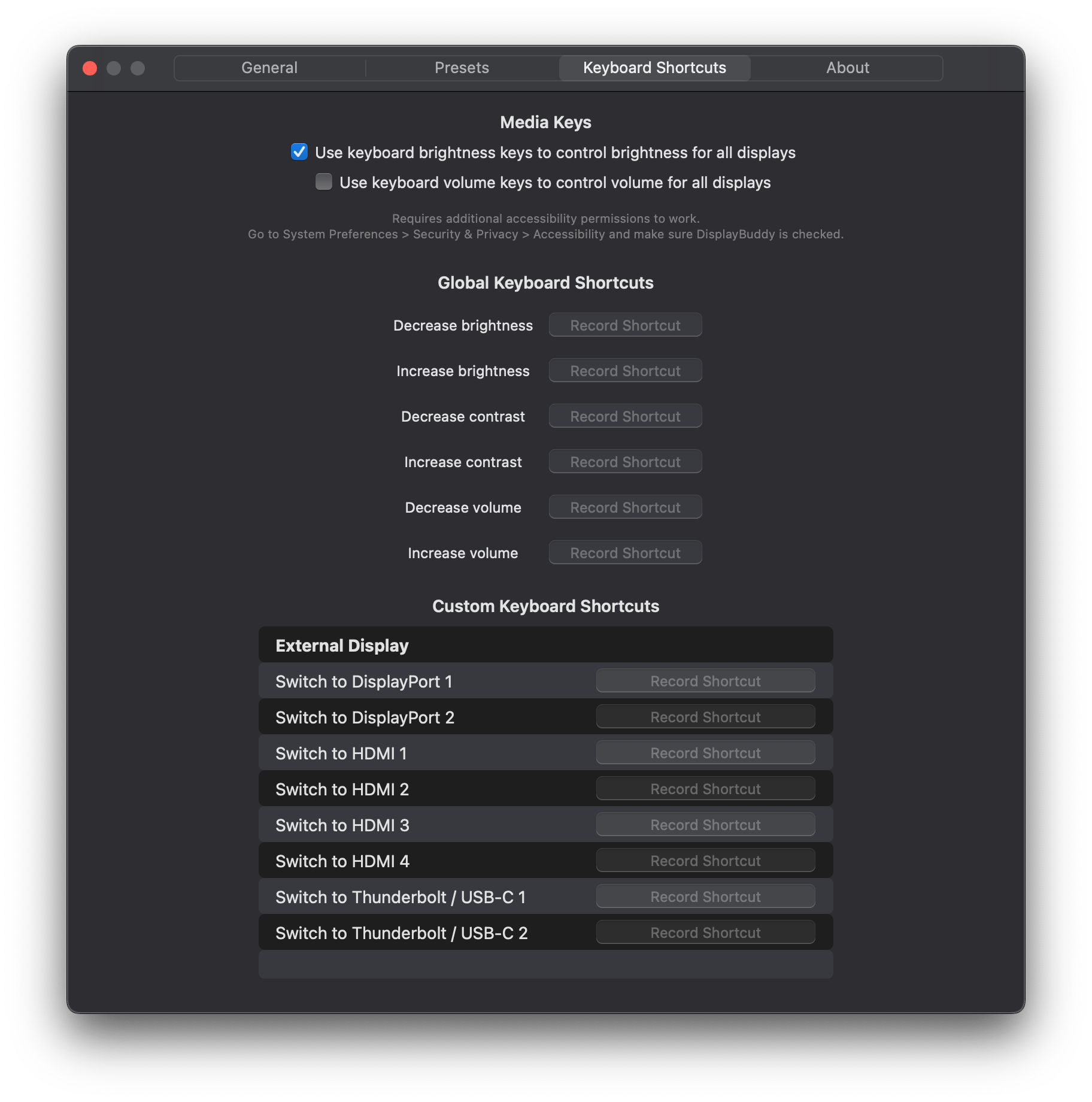Record shortcut for Increase contrast
This screenshot has height=1102, width=1092.
(x=625, y=461)
